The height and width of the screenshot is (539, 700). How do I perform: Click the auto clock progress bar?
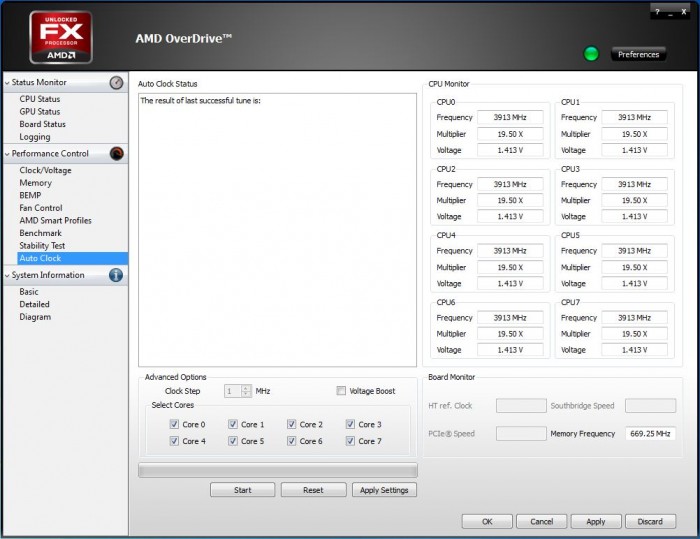click(x=278, y=470)
